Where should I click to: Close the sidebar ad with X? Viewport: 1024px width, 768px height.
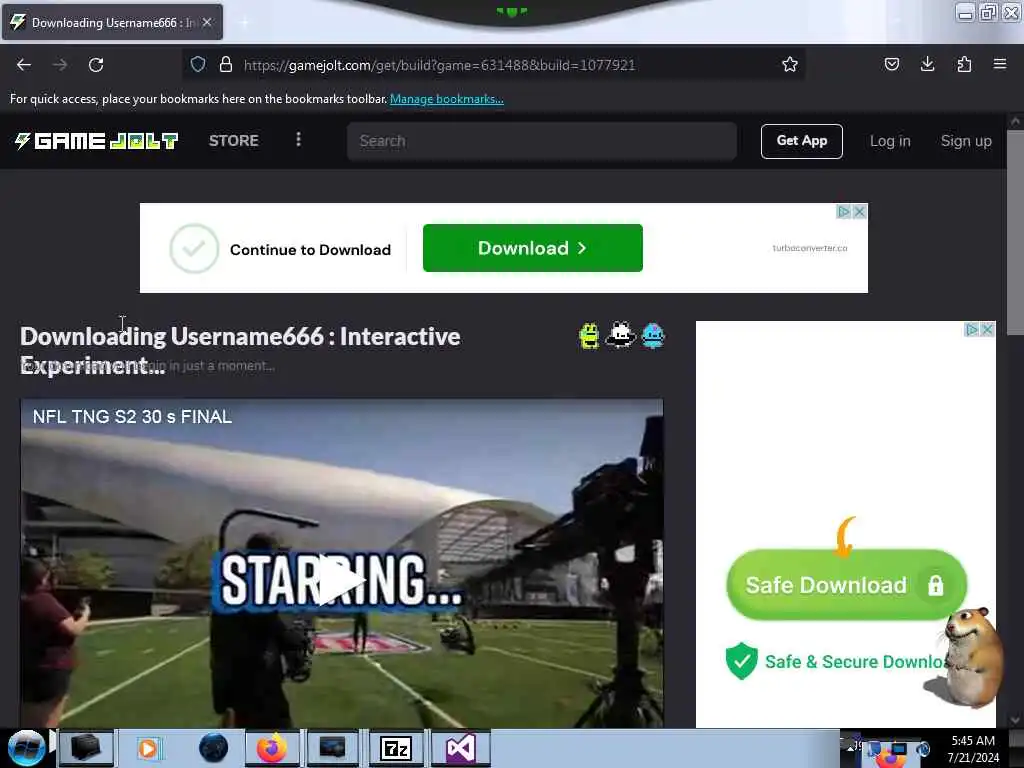pyautogui.click(x=987, y=330)
